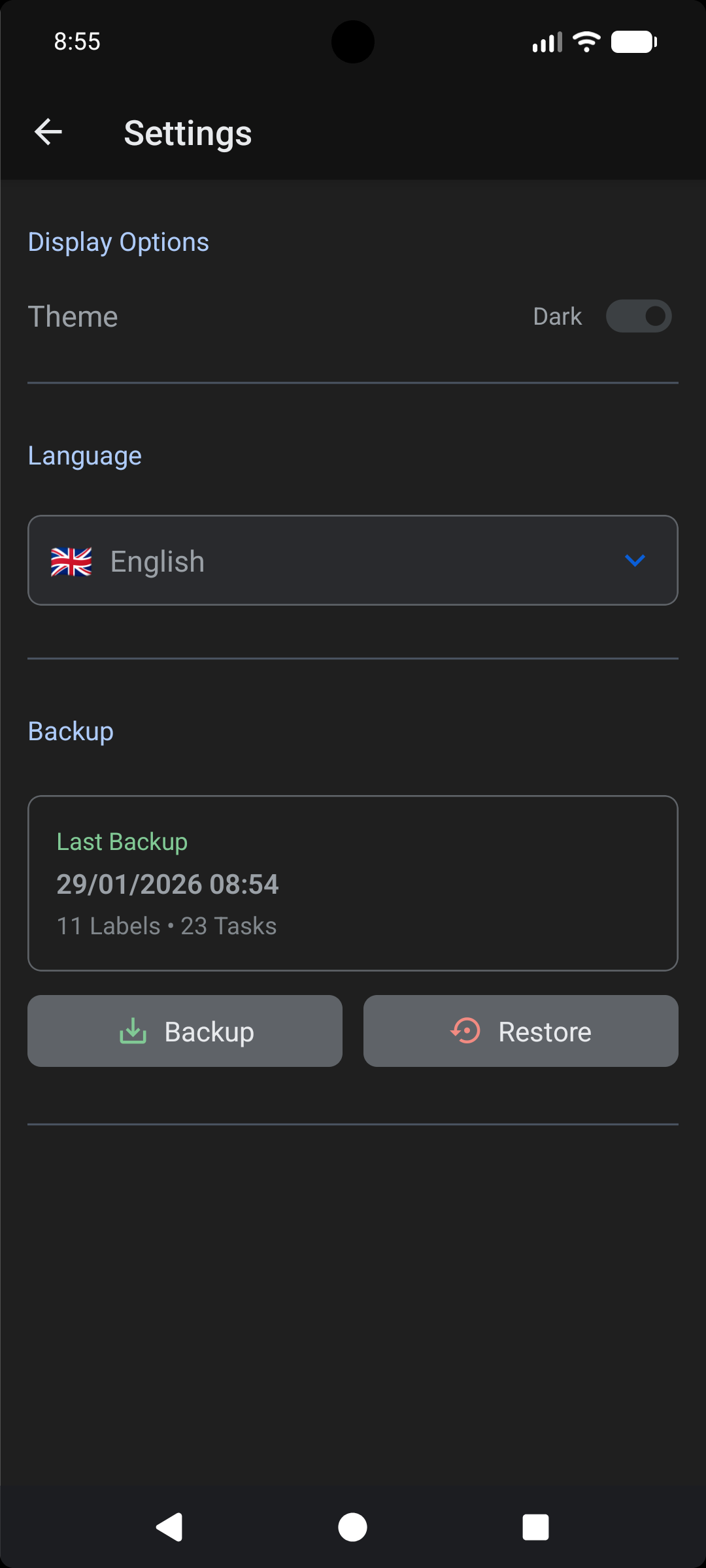Select the Language section header
Image resolution: width=706 pixels, height=1568 pixels.
pyautogui.click(x=85, y=456)
